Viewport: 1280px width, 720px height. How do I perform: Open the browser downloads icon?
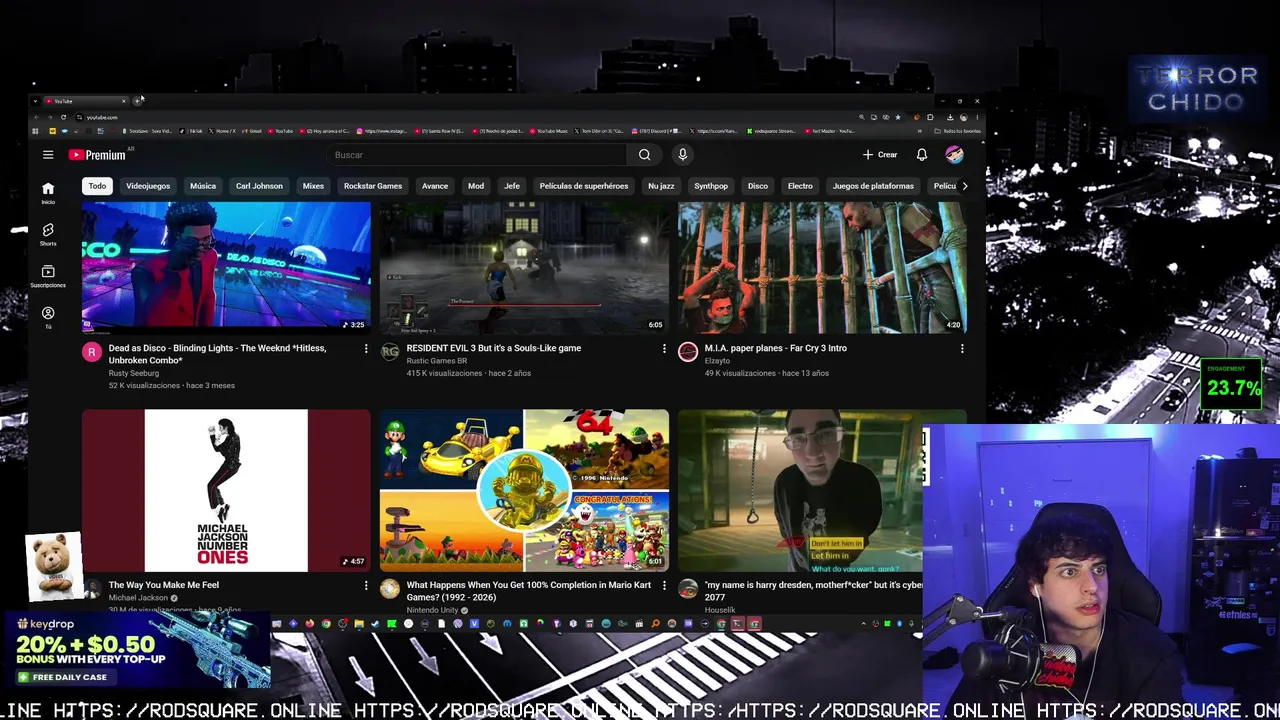(x=950, y=117)
